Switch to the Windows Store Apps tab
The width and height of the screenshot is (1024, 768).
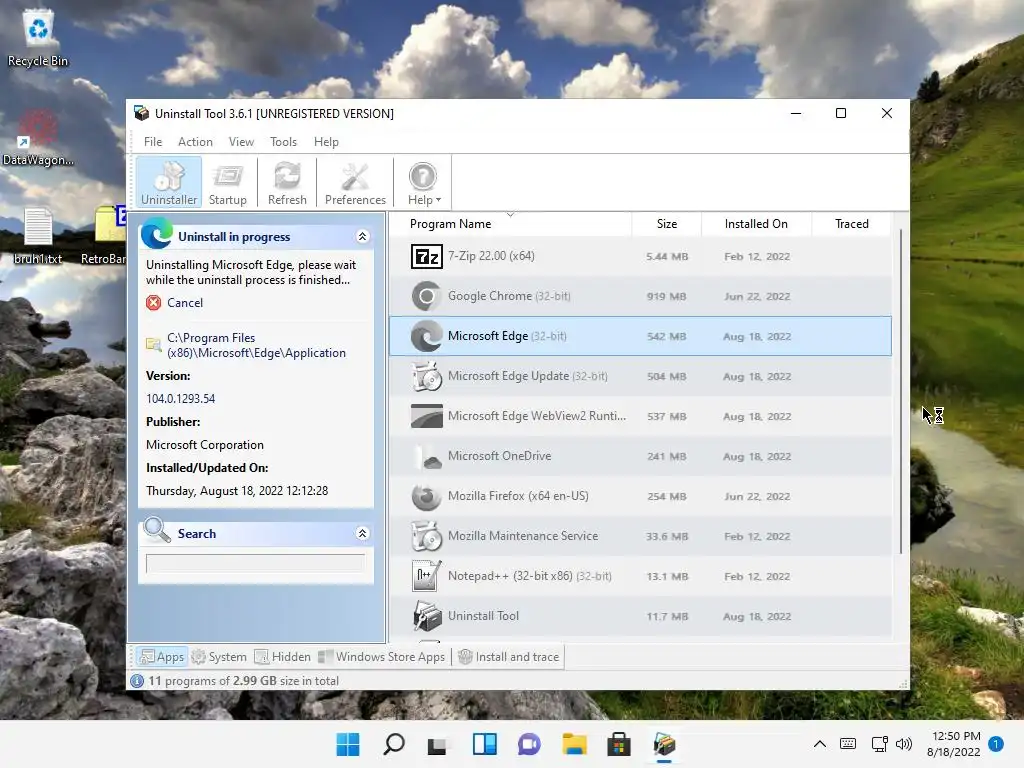coord(381,656)
